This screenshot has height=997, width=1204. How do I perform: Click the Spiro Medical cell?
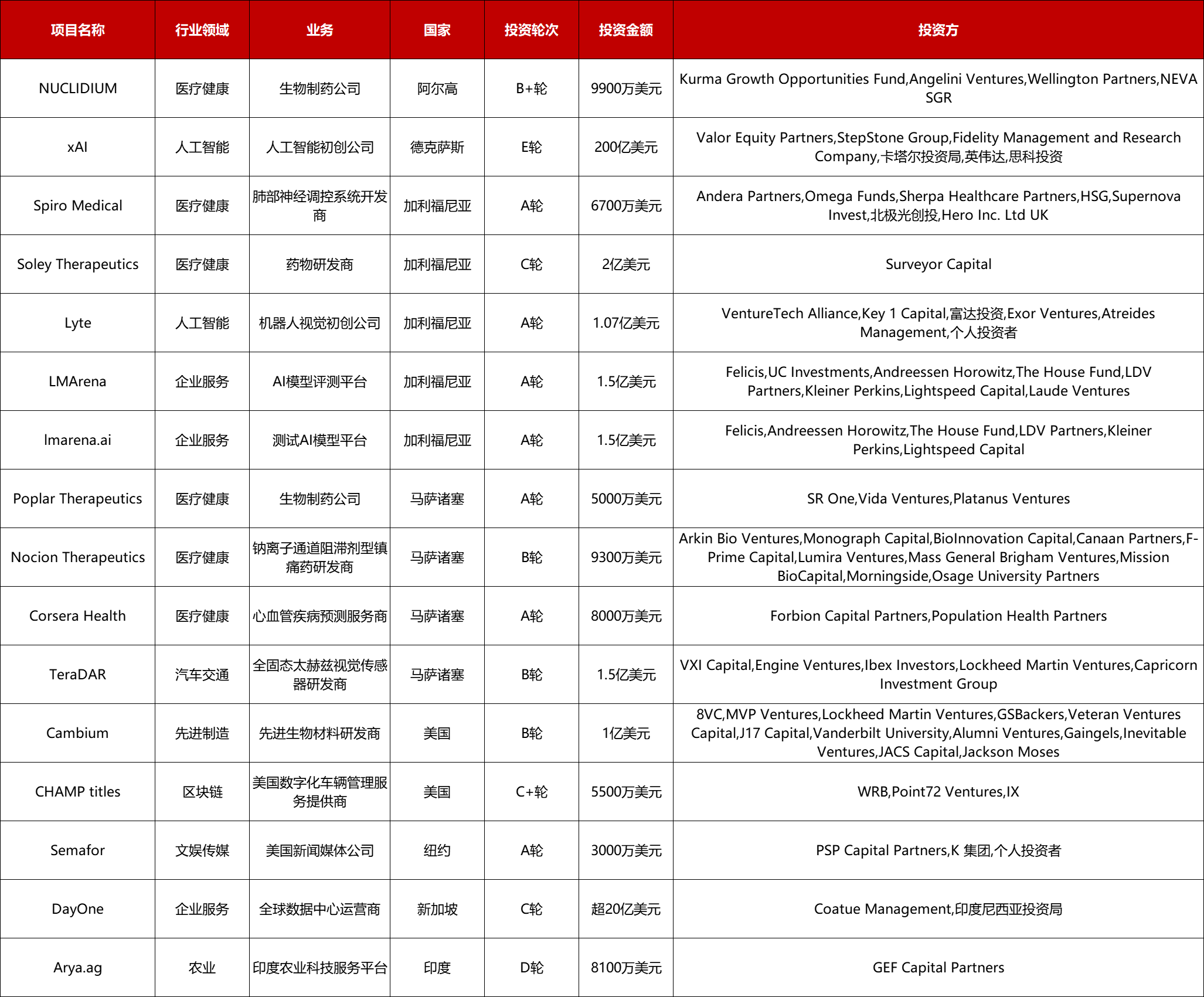click(77, 206)
